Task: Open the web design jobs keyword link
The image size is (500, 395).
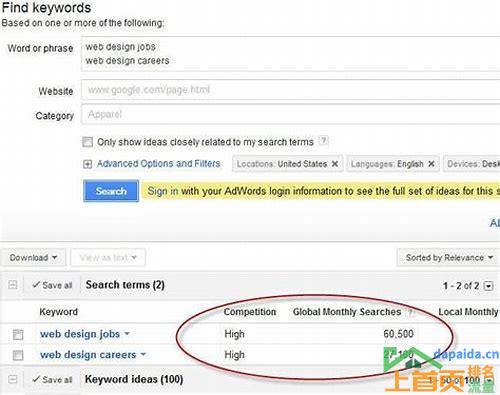Action: point(80,334)
